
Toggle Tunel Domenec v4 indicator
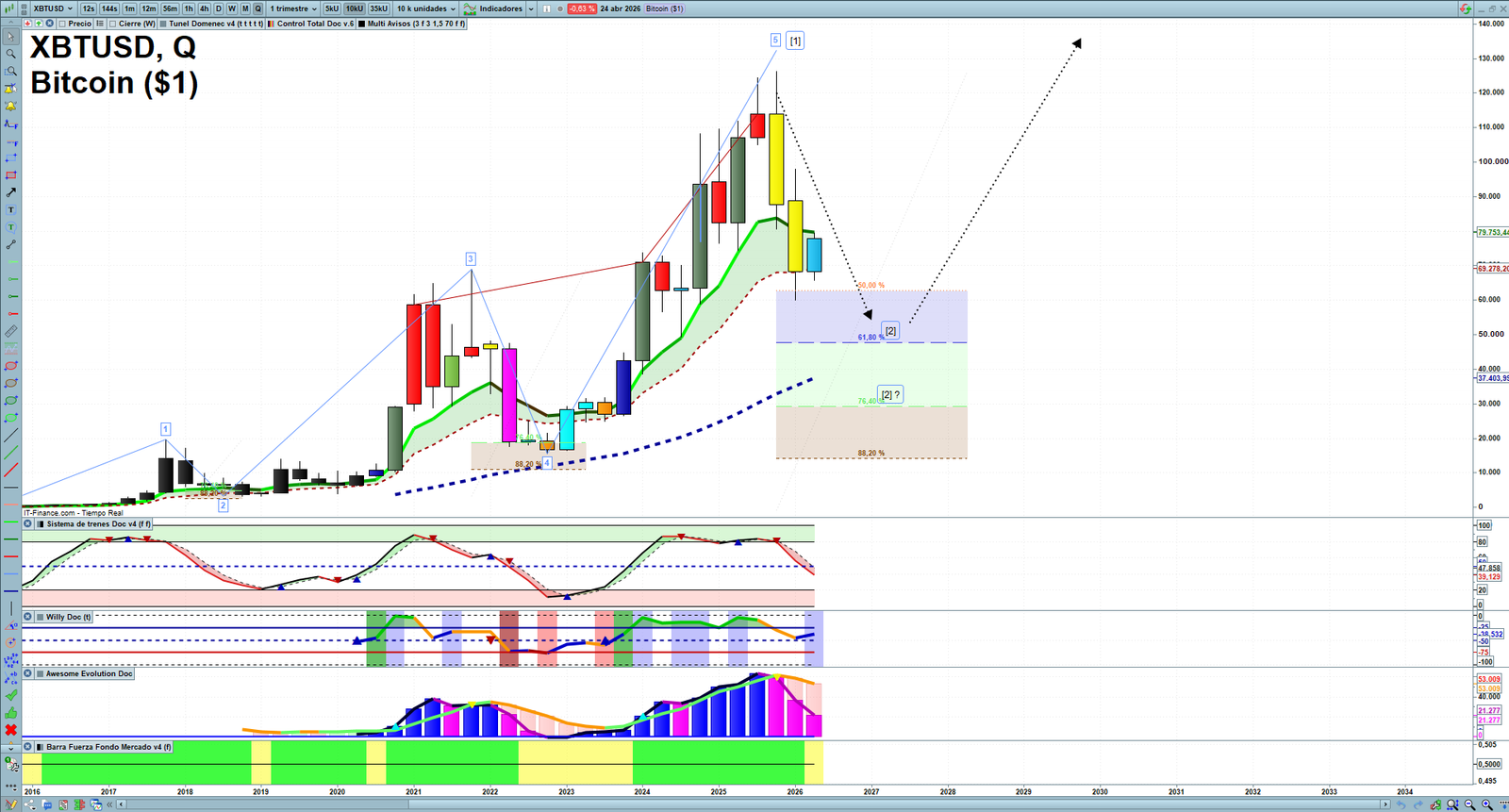163,24
